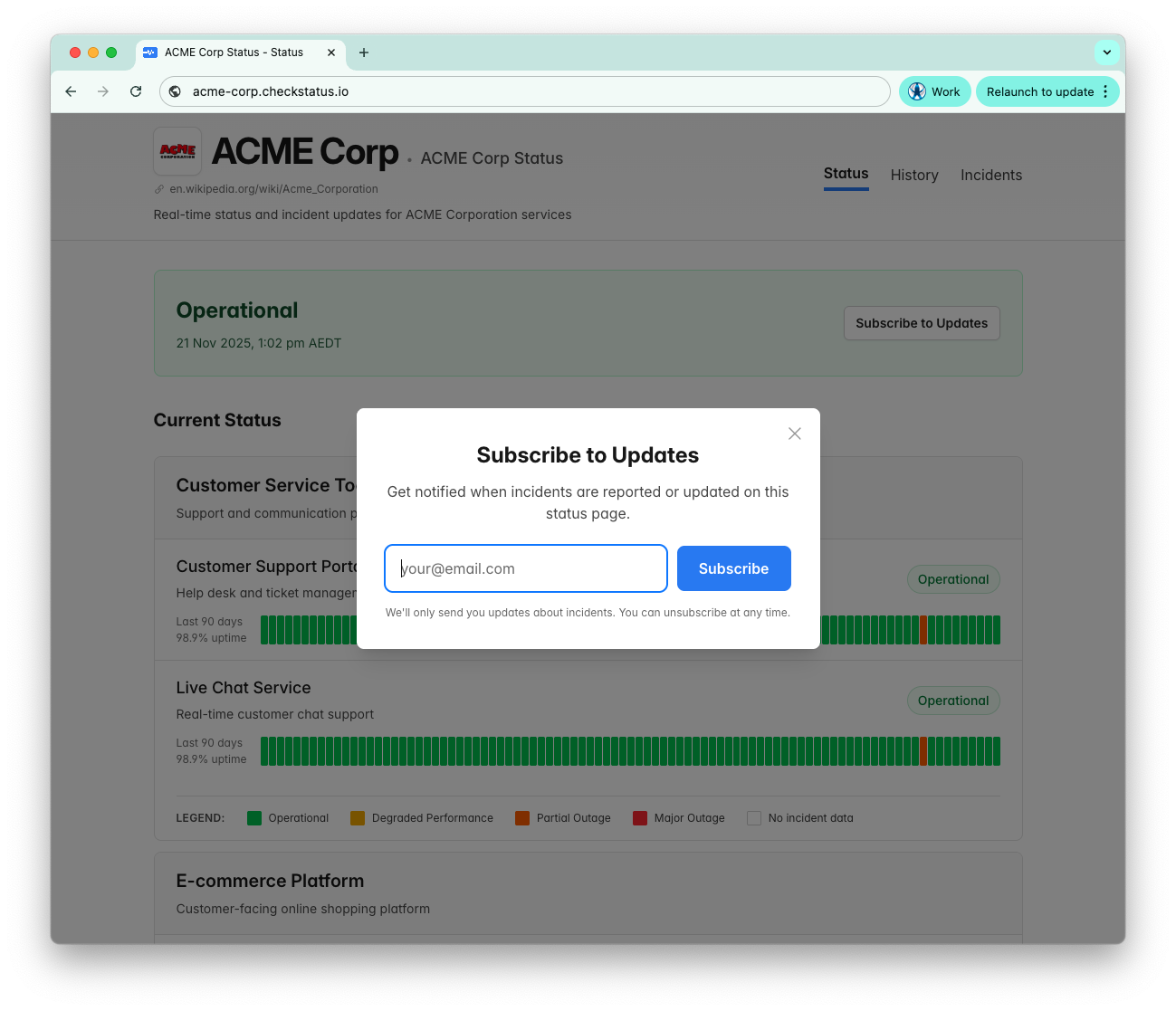Open the three-dot Chrome menu
This screenshot has height=1011, width=1176.
pos(1105,91)
